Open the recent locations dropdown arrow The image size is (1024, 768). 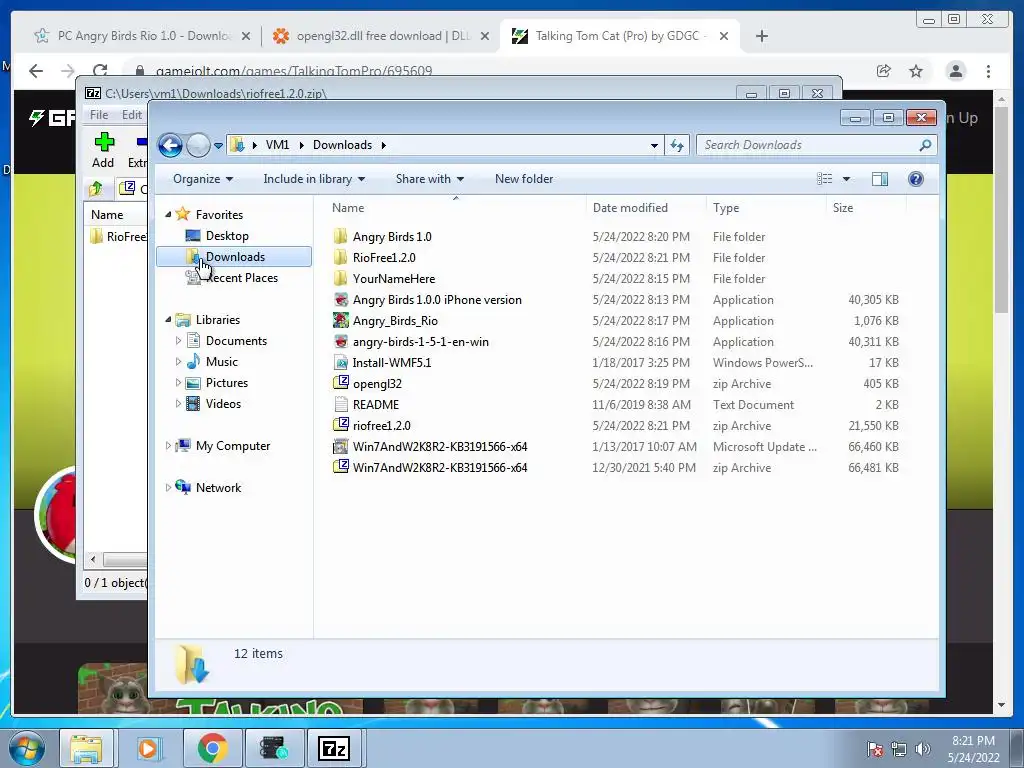218,146
